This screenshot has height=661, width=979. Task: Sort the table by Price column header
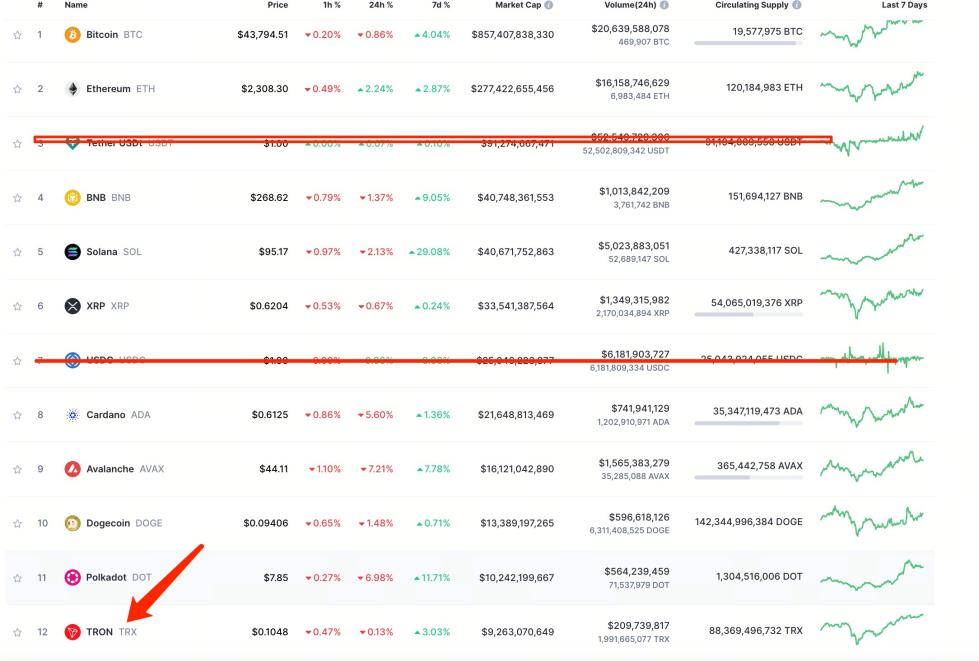point(278,5)
